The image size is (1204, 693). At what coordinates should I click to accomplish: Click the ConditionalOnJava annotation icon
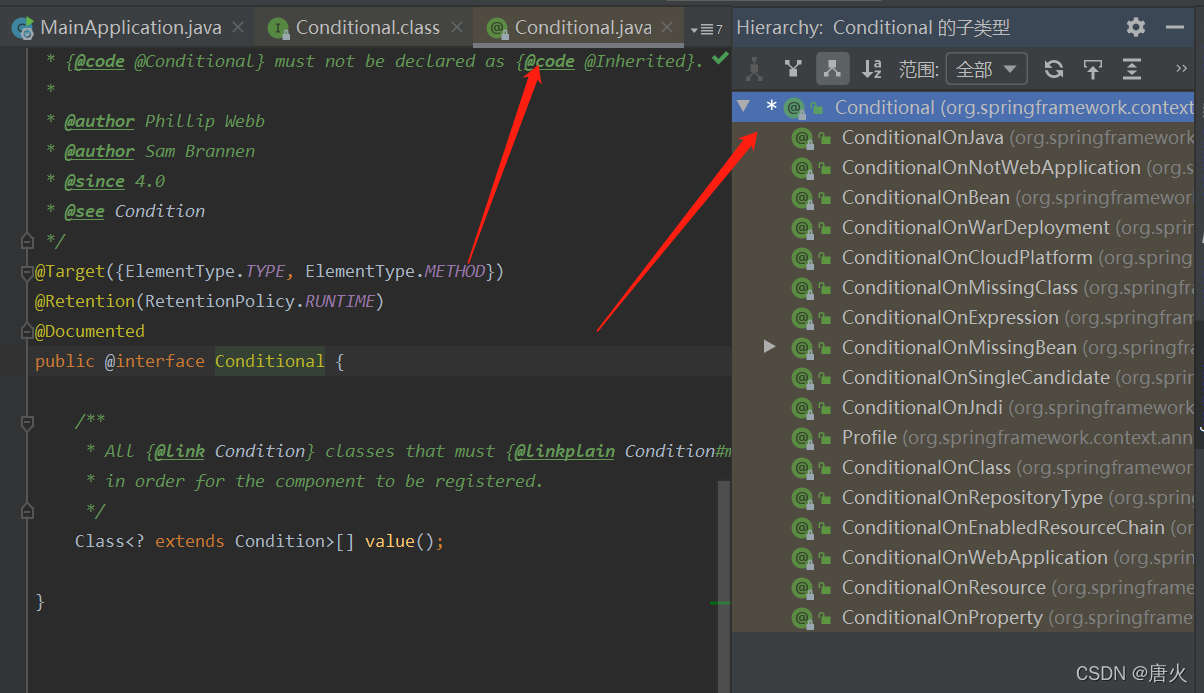point(801,137)
